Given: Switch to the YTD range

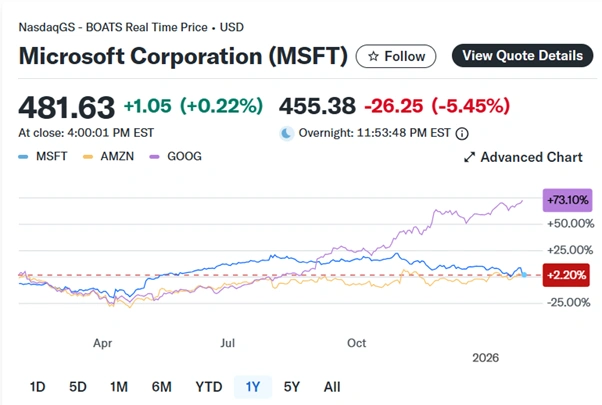Looking at the screenshot, I should [208, 386].
